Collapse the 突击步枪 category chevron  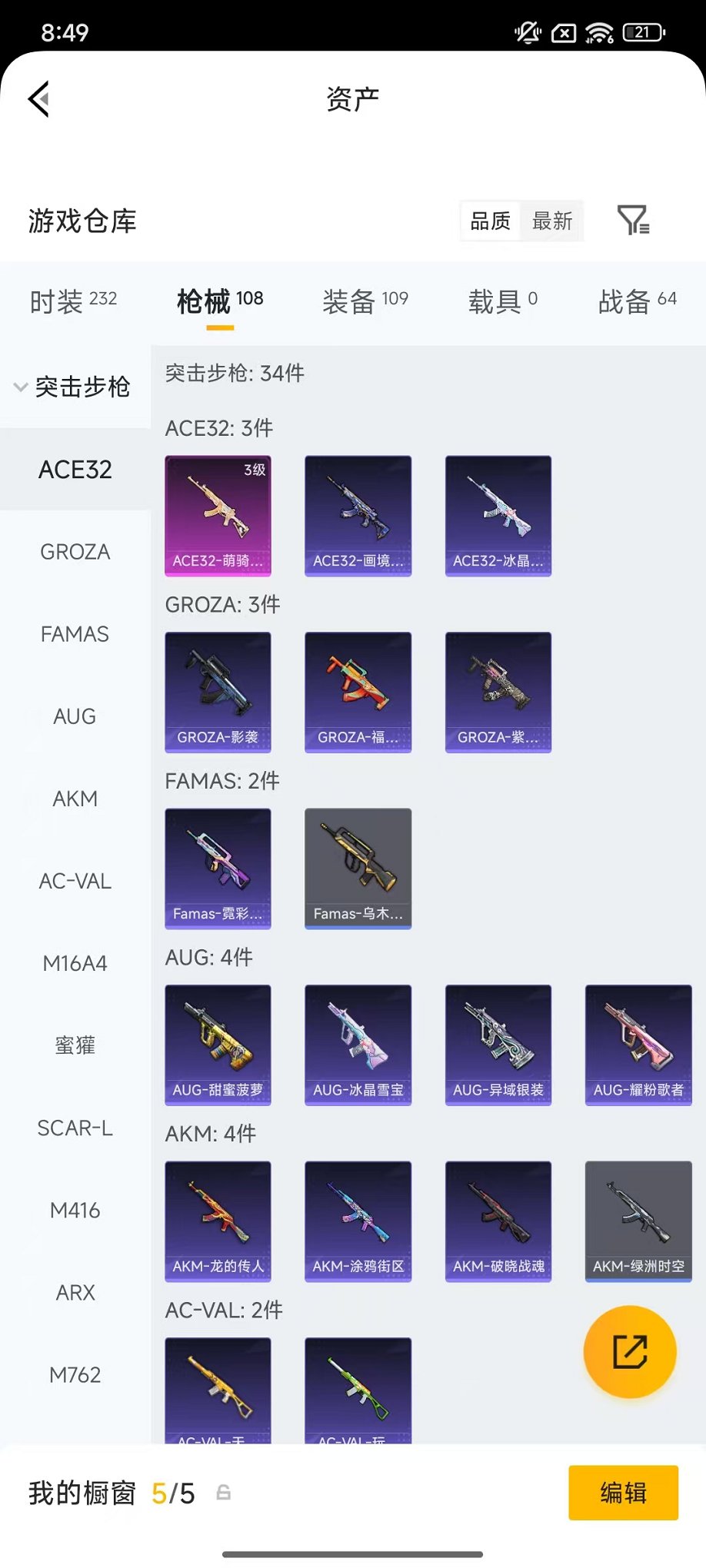[21, 387]
